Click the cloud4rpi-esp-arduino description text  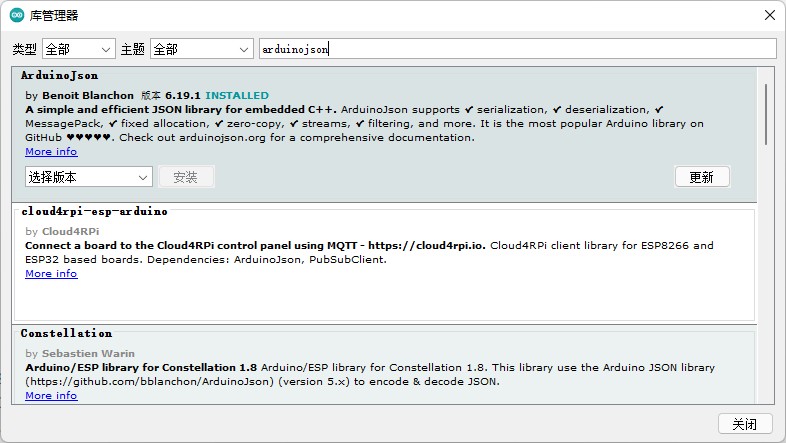(x=369, y=253)
